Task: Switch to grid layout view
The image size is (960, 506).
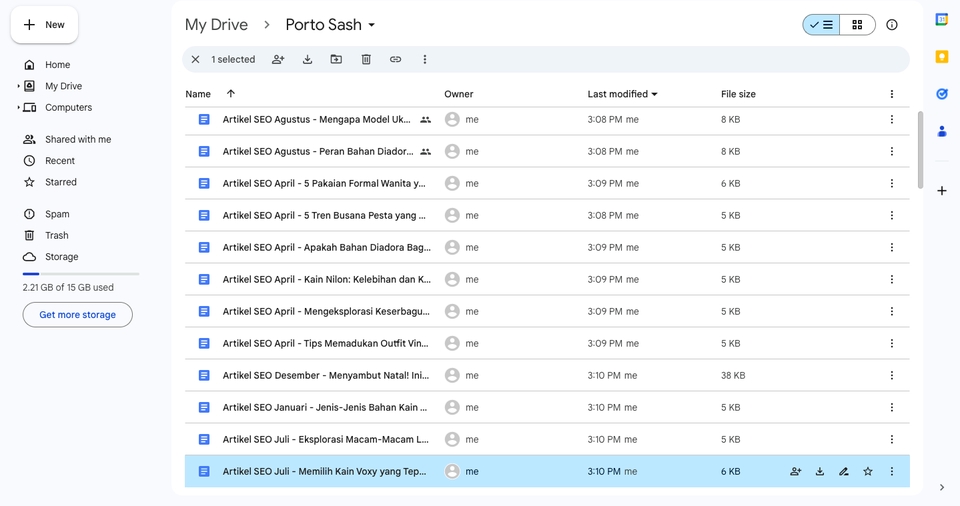Action: [x=857, y=25]
